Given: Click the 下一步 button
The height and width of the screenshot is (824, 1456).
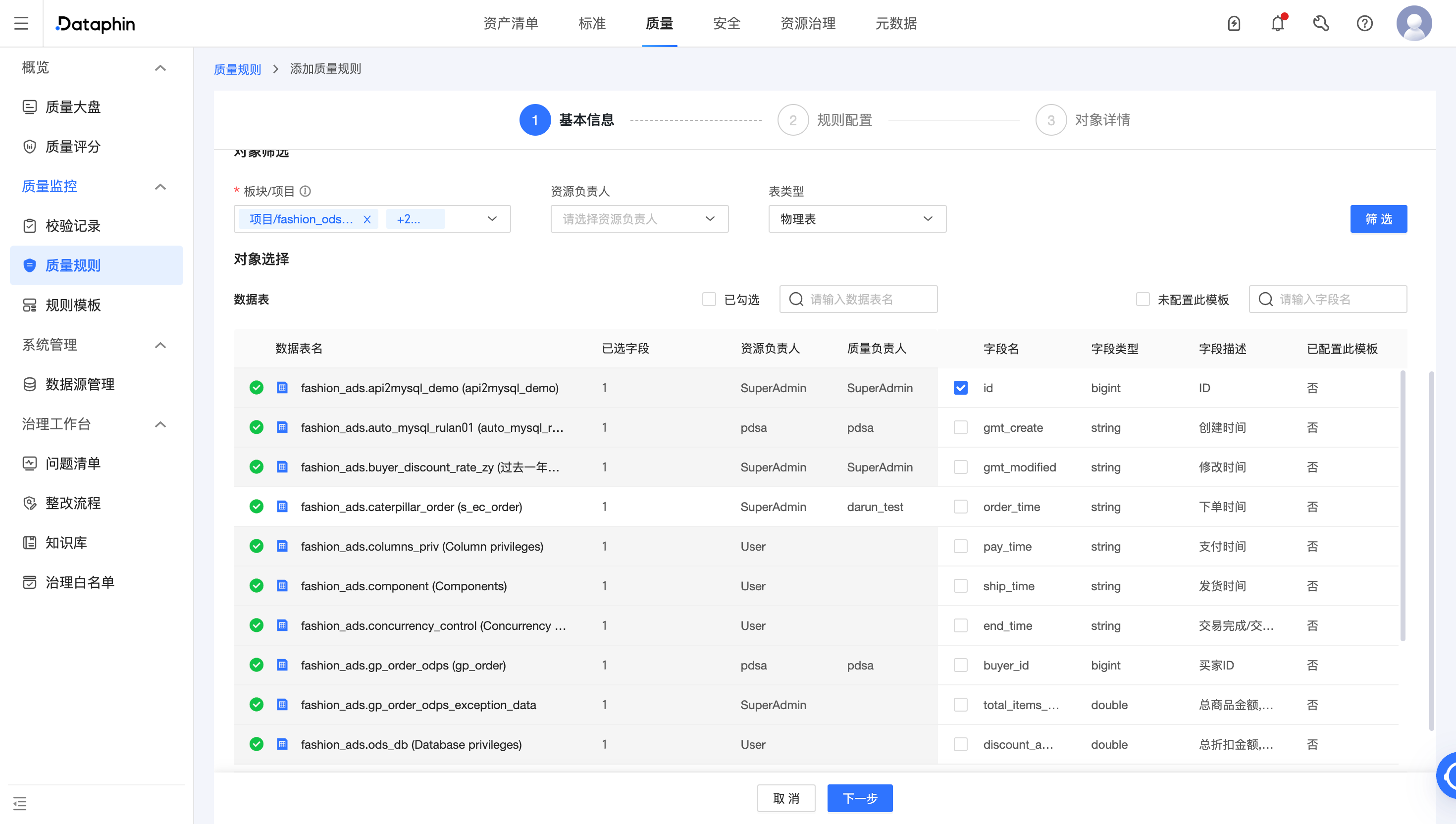Looking at the screenshot, I should click(860, 798).
